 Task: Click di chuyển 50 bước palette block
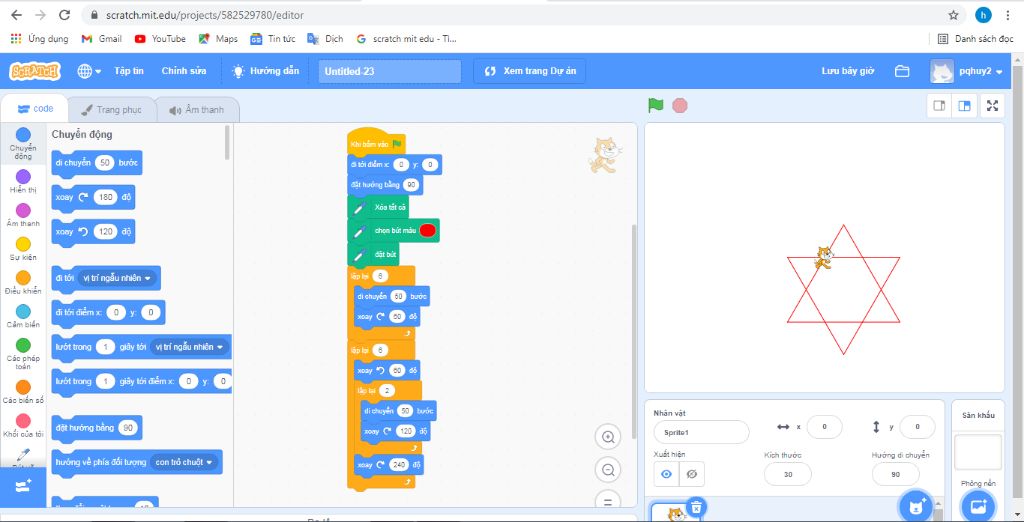(97, 163)
